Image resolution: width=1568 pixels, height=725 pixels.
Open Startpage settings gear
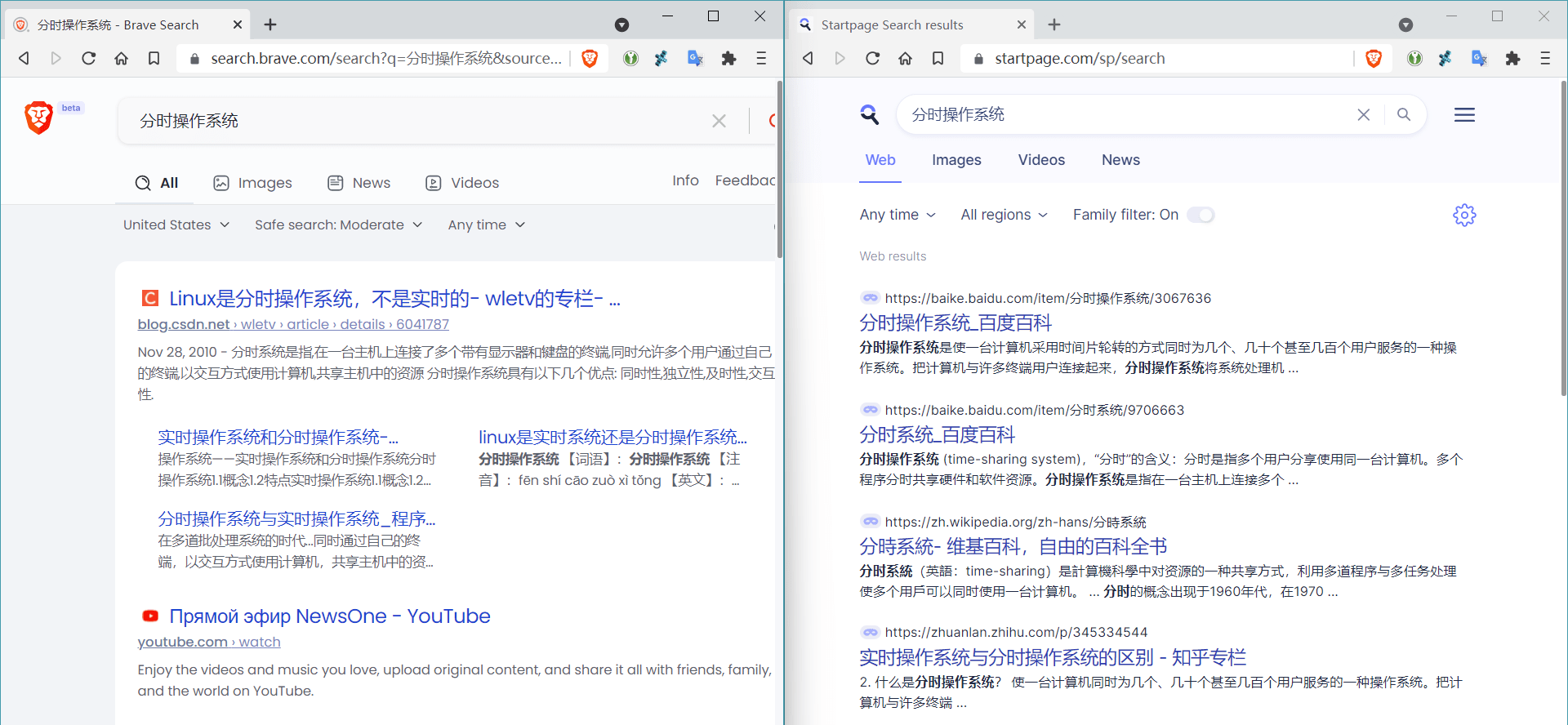pyautogui.click(x=1464, y=215)
